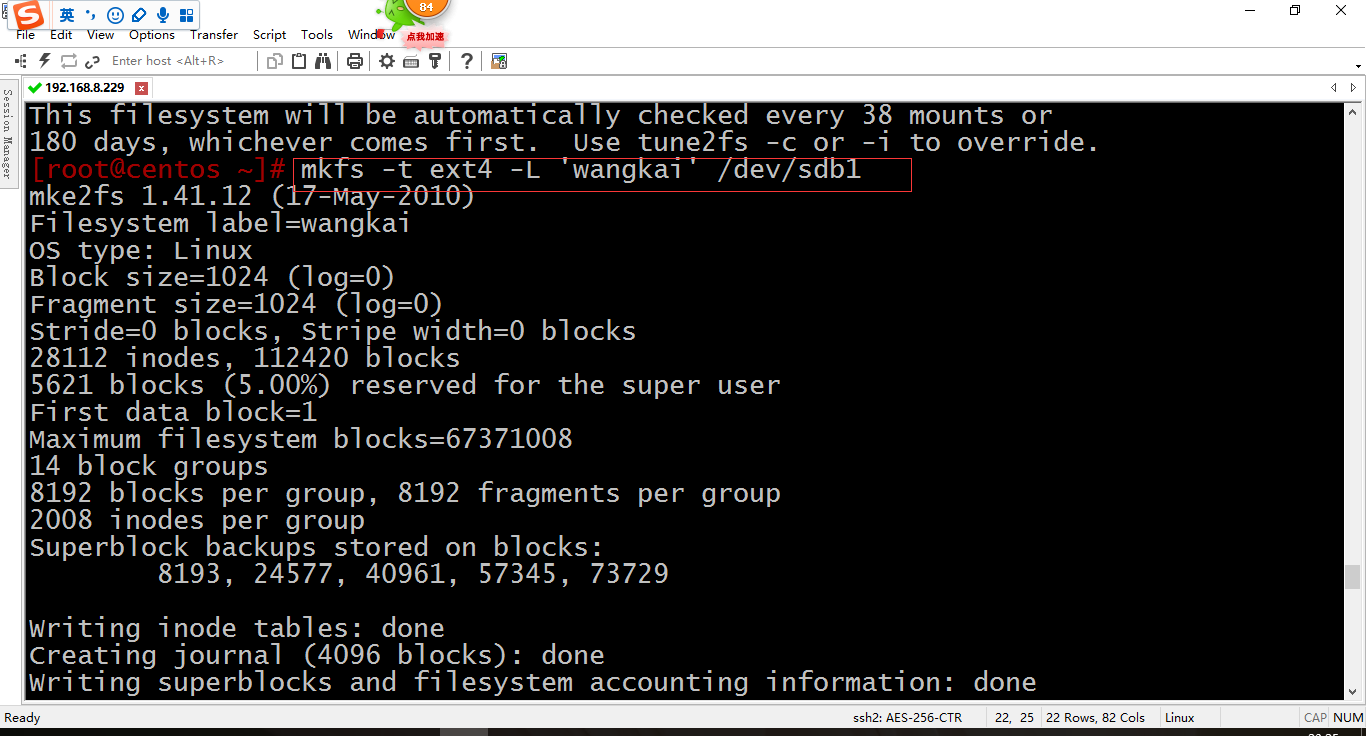1366x736 pixels.
Task: Close the 192.168.8.229 tab with red X
Action: click(x=142, y=88)
